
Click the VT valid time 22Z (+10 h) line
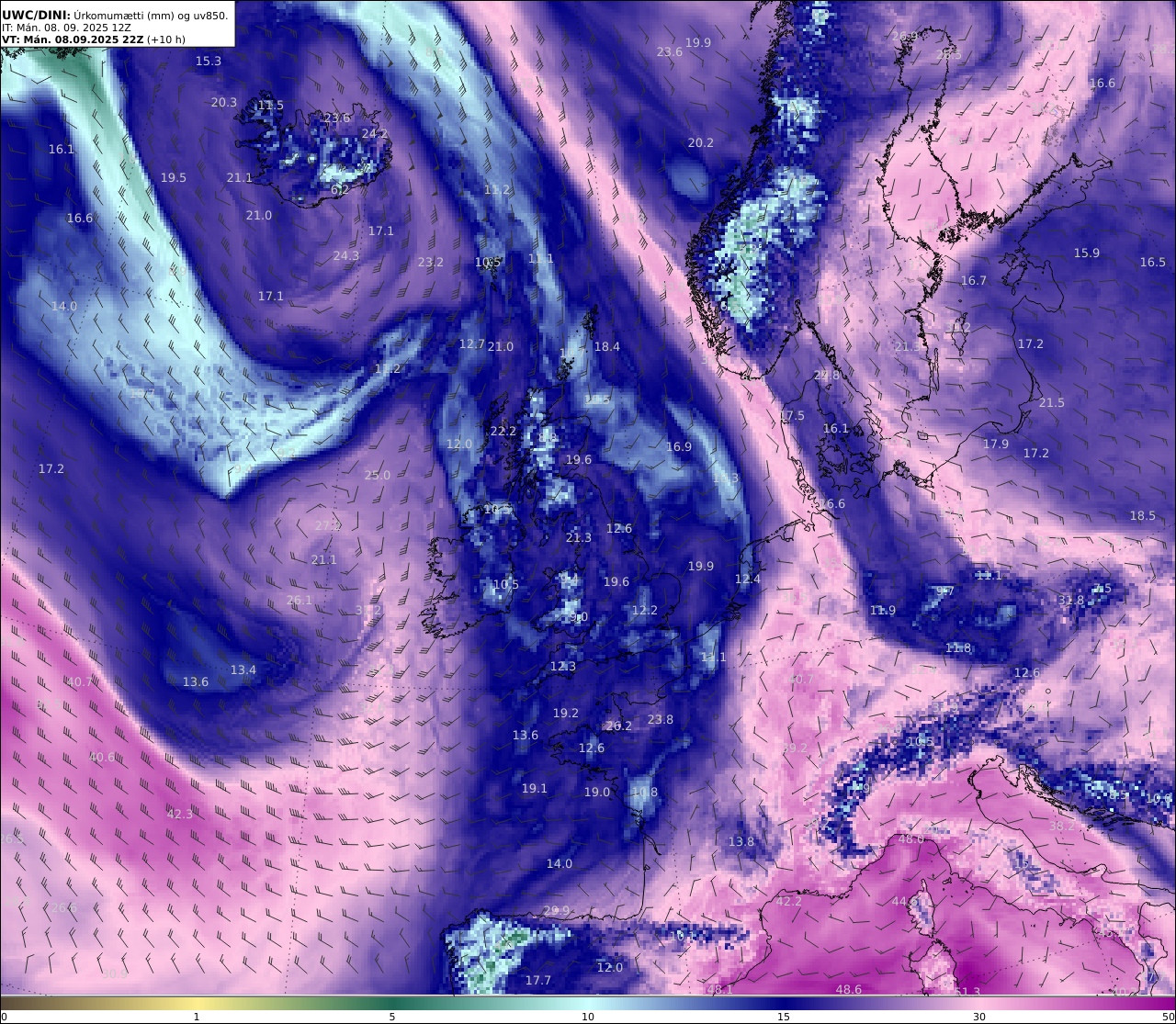coord(94,39)
